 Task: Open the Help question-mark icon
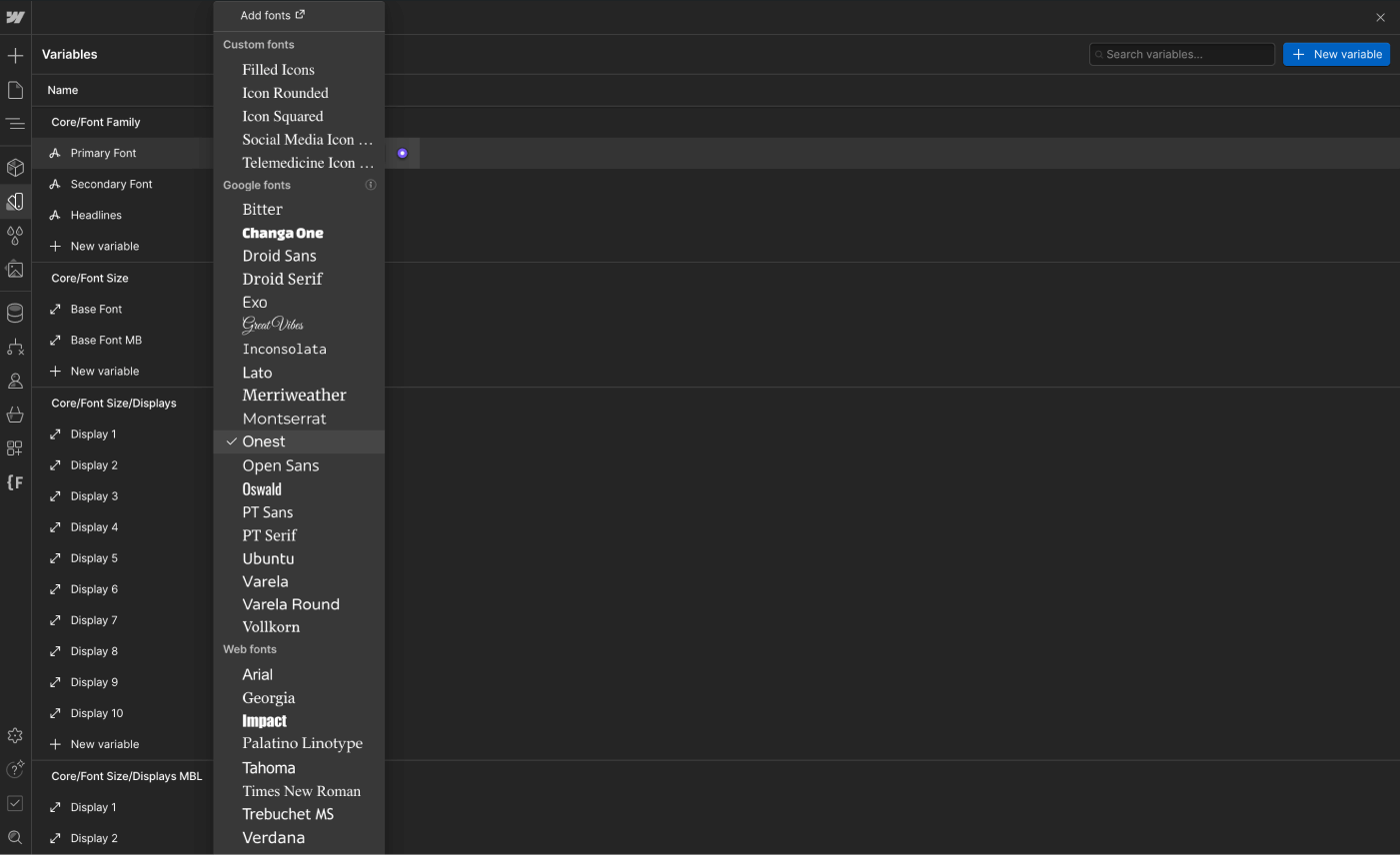coord(15,769)
